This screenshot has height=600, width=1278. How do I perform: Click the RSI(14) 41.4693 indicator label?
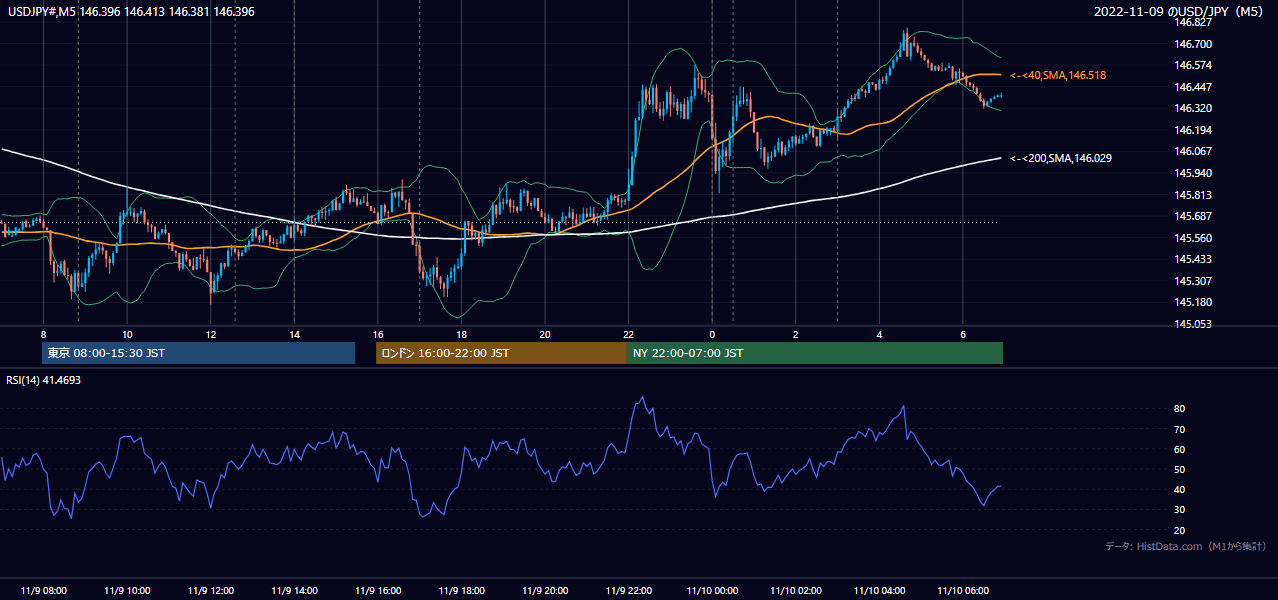pos(44,380)
